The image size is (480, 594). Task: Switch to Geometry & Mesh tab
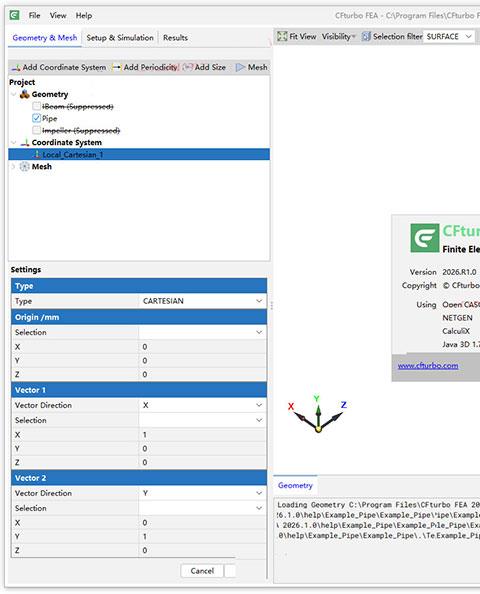pos(45,38)
